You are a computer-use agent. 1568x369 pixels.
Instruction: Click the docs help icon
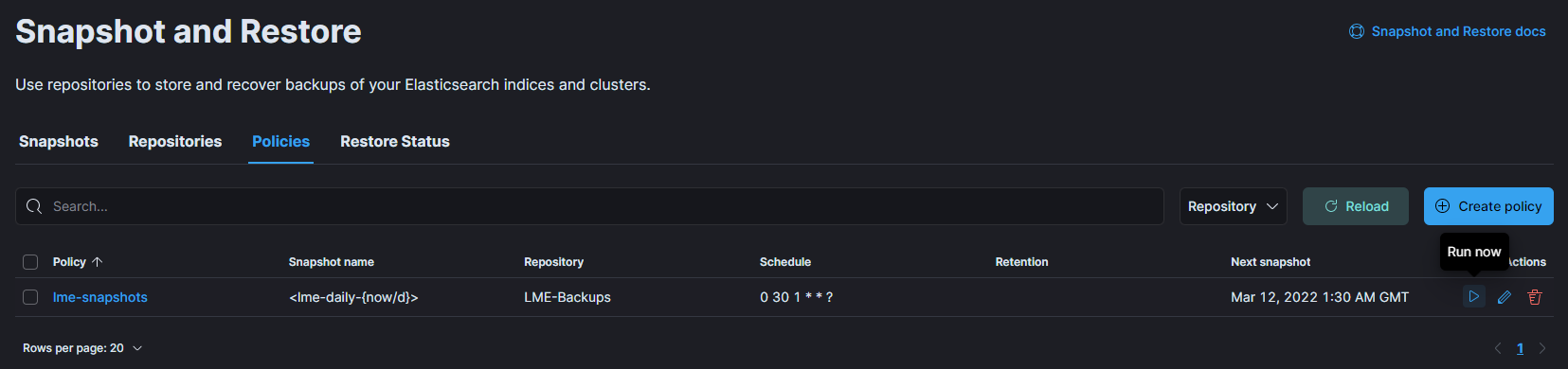1357,31
